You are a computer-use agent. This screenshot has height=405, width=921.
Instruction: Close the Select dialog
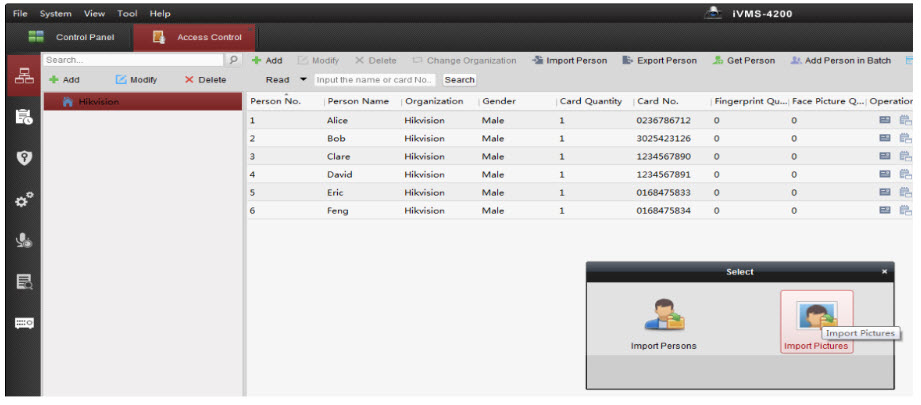[x=884, y=271]
